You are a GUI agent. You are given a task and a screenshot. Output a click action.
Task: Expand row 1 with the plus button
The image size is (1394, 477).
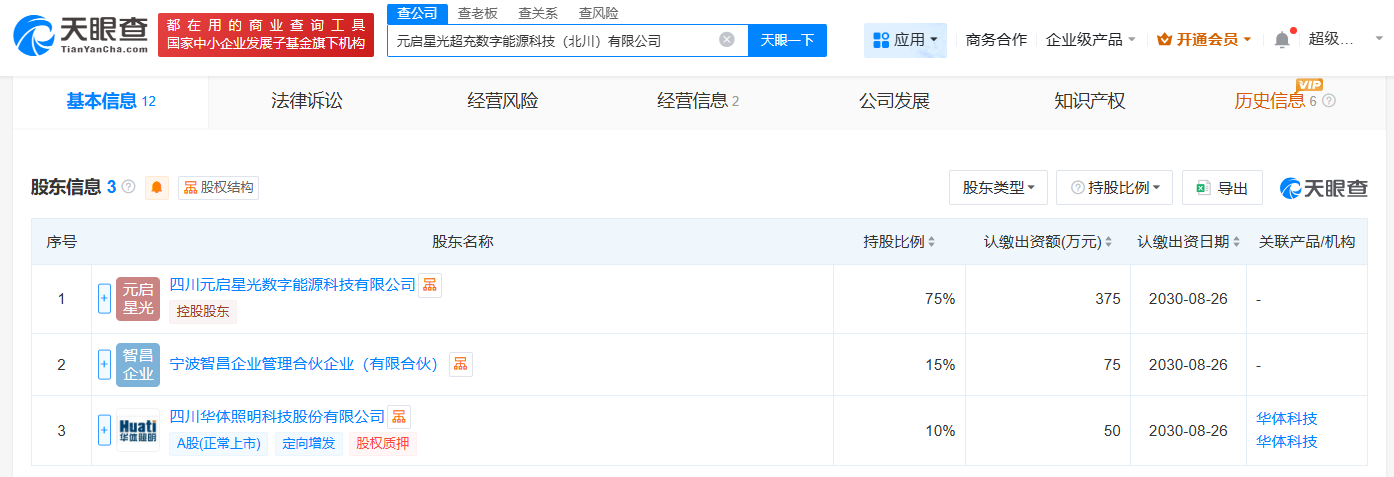[x=104, y=298]
